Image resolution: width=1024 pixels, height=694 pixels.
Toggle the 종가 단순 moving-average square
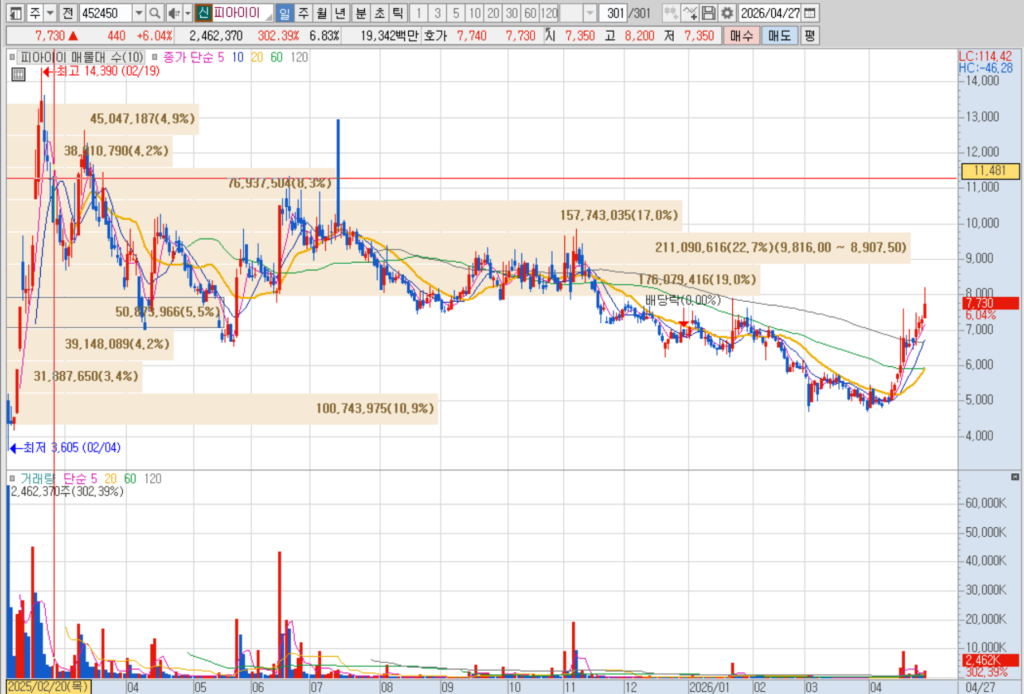coord(155,57)
